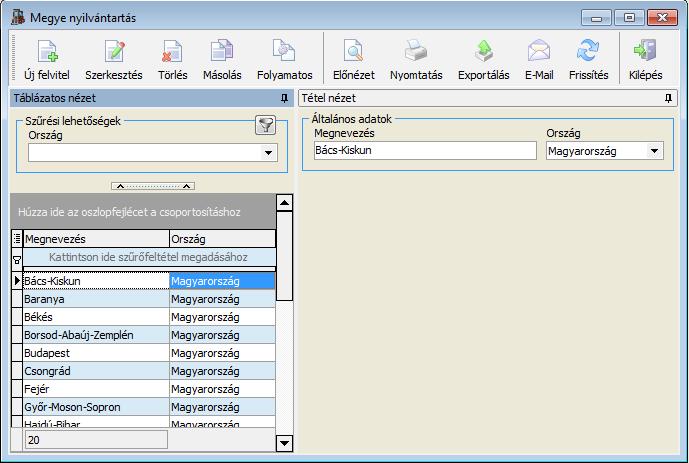
Task: Click the record count field showing 20
Action: coord(96,440)
